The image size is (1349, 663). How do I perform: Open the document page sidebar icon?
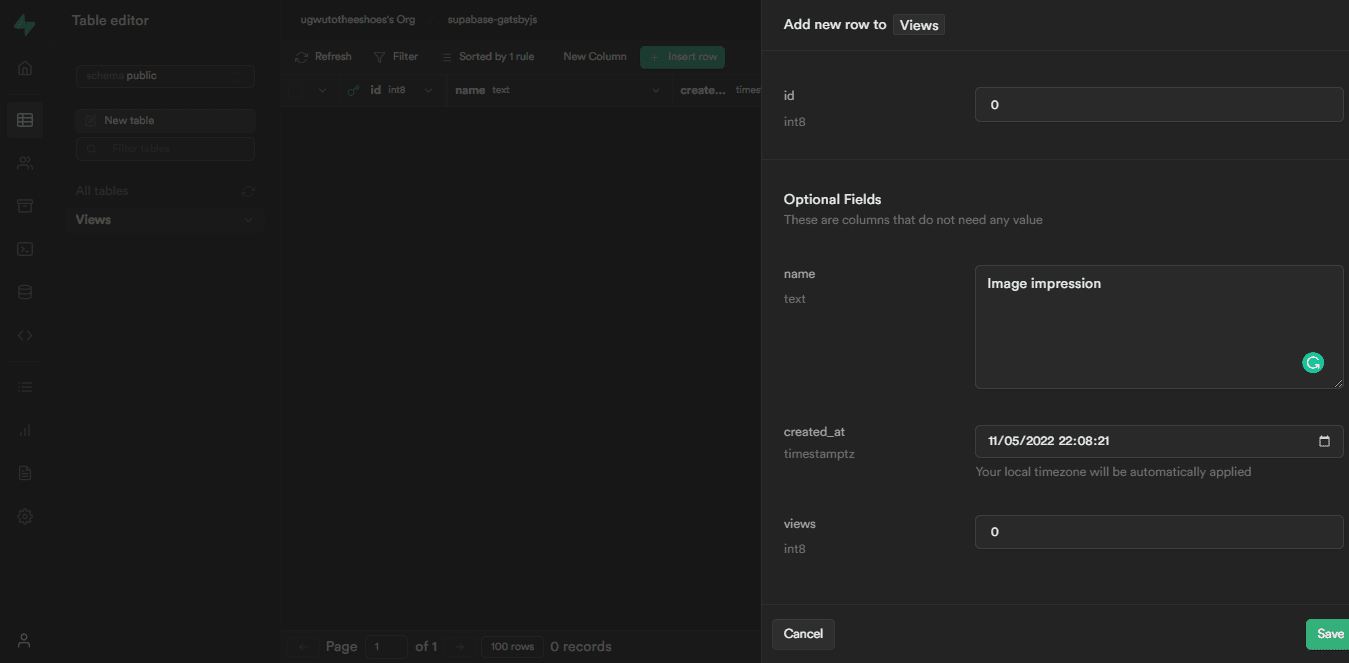click(x=25, y=473)
